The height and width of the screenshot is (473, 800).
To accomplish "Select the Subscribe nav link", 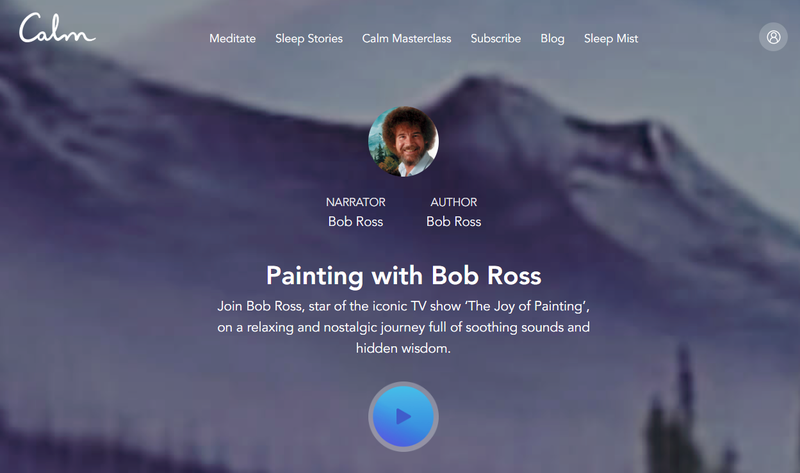I will (x=495, y=39).
